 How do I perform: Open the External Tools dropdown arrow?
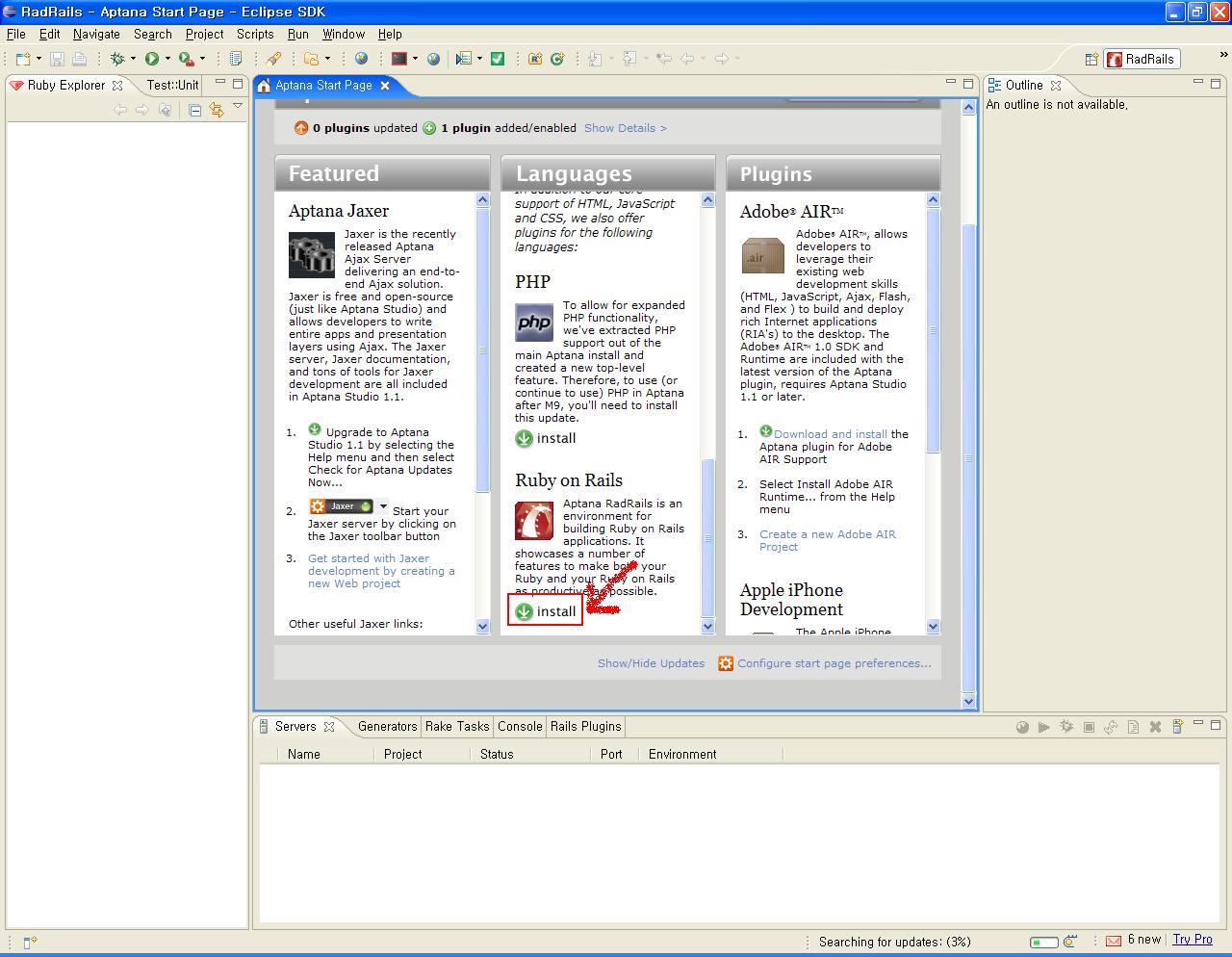(x=202, y=59)
